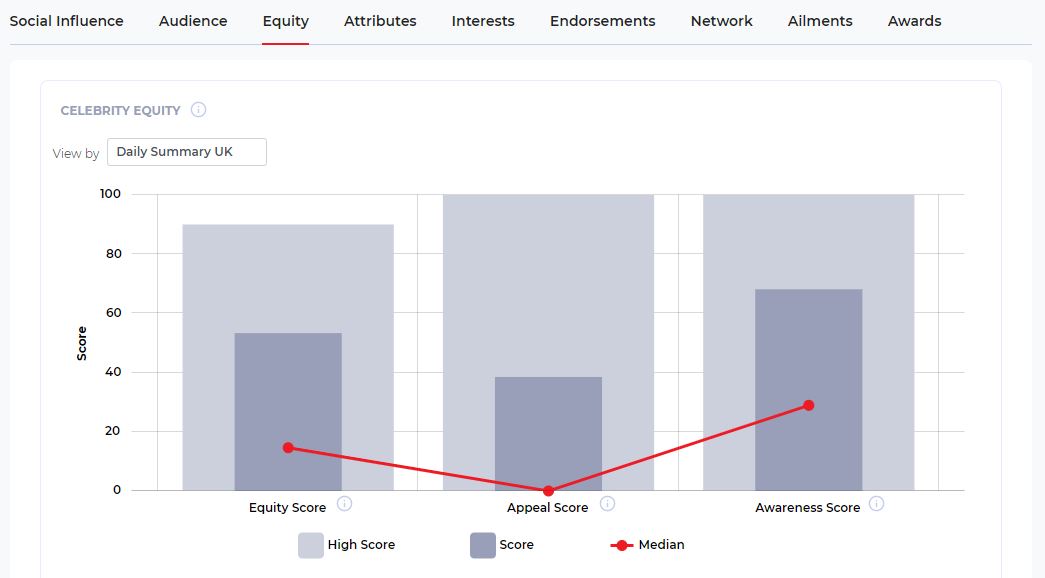Click info icon beside Appeal Score label
The width and height of the screenshot is (1045, 578).
click(x=607, y=504)
